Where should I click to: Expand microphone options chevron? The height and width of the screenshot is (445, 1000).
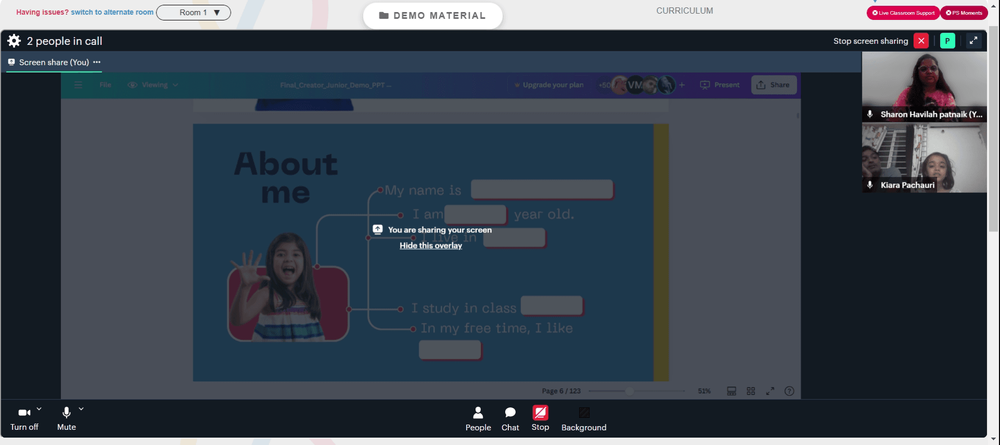click(81, 409)
